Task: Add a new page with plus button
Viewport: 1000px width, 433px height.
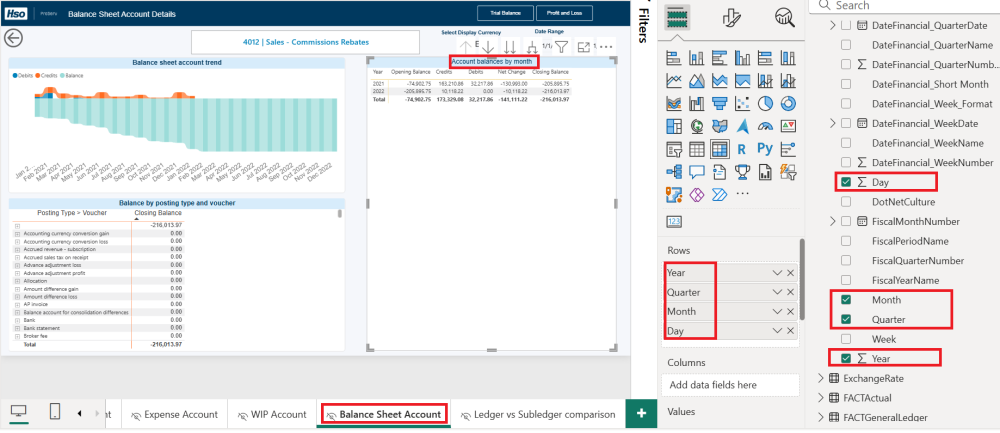Action: coord(642,413)
